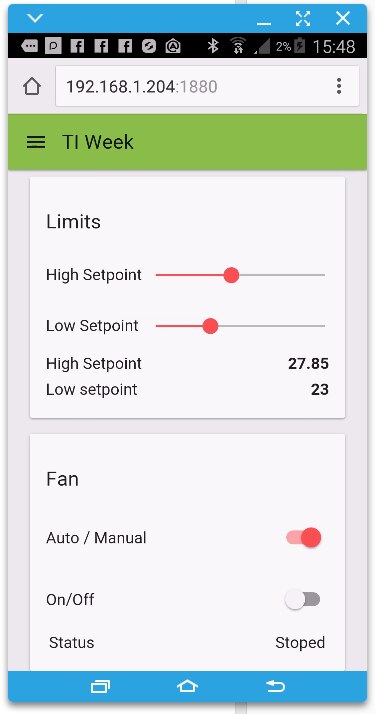Click the TI Week dashboard title
The width and height of the screenshot is (375, 714).
click(x=98, y=142)
